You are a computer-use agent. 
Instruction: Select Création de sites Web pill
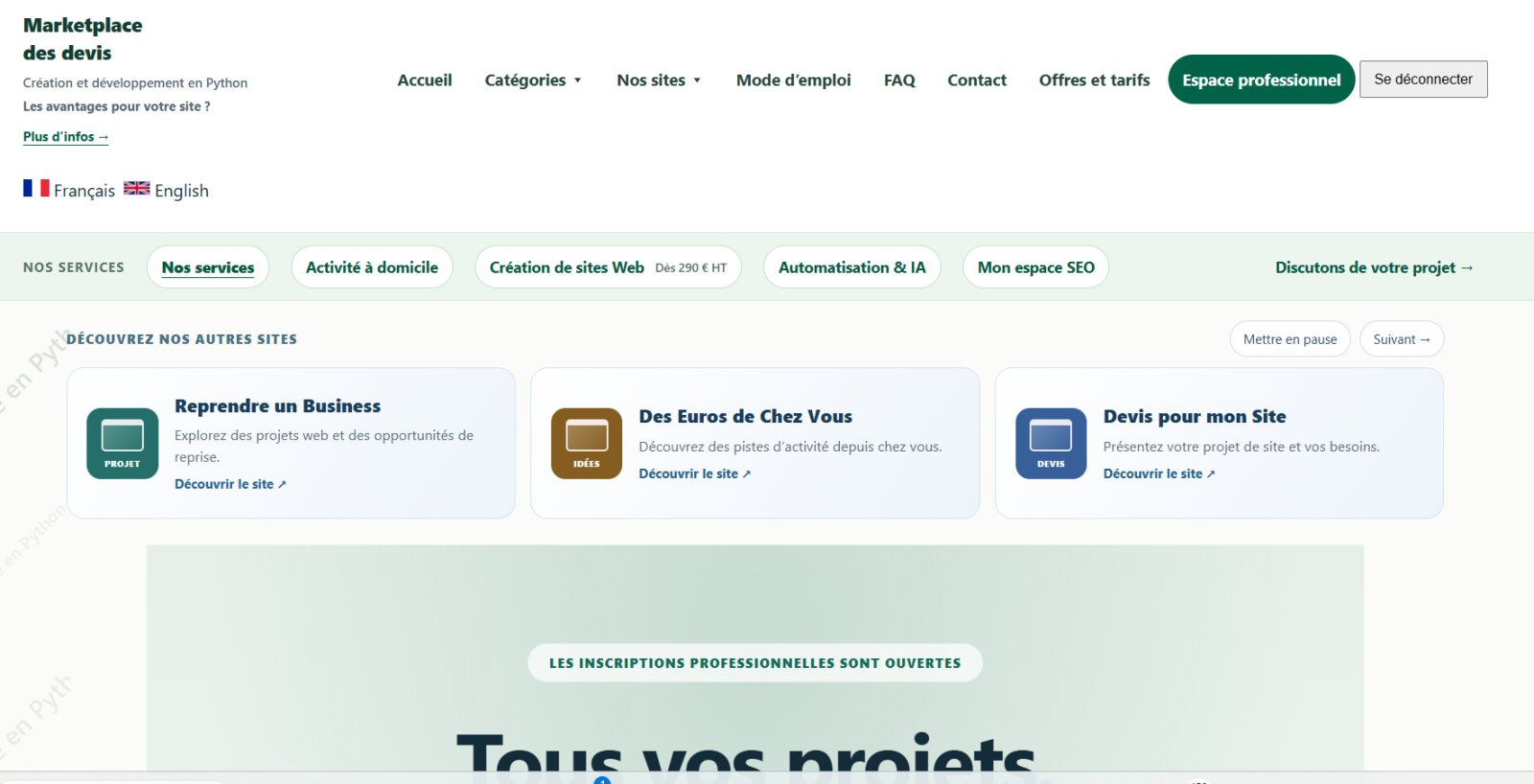coord(608,267)
